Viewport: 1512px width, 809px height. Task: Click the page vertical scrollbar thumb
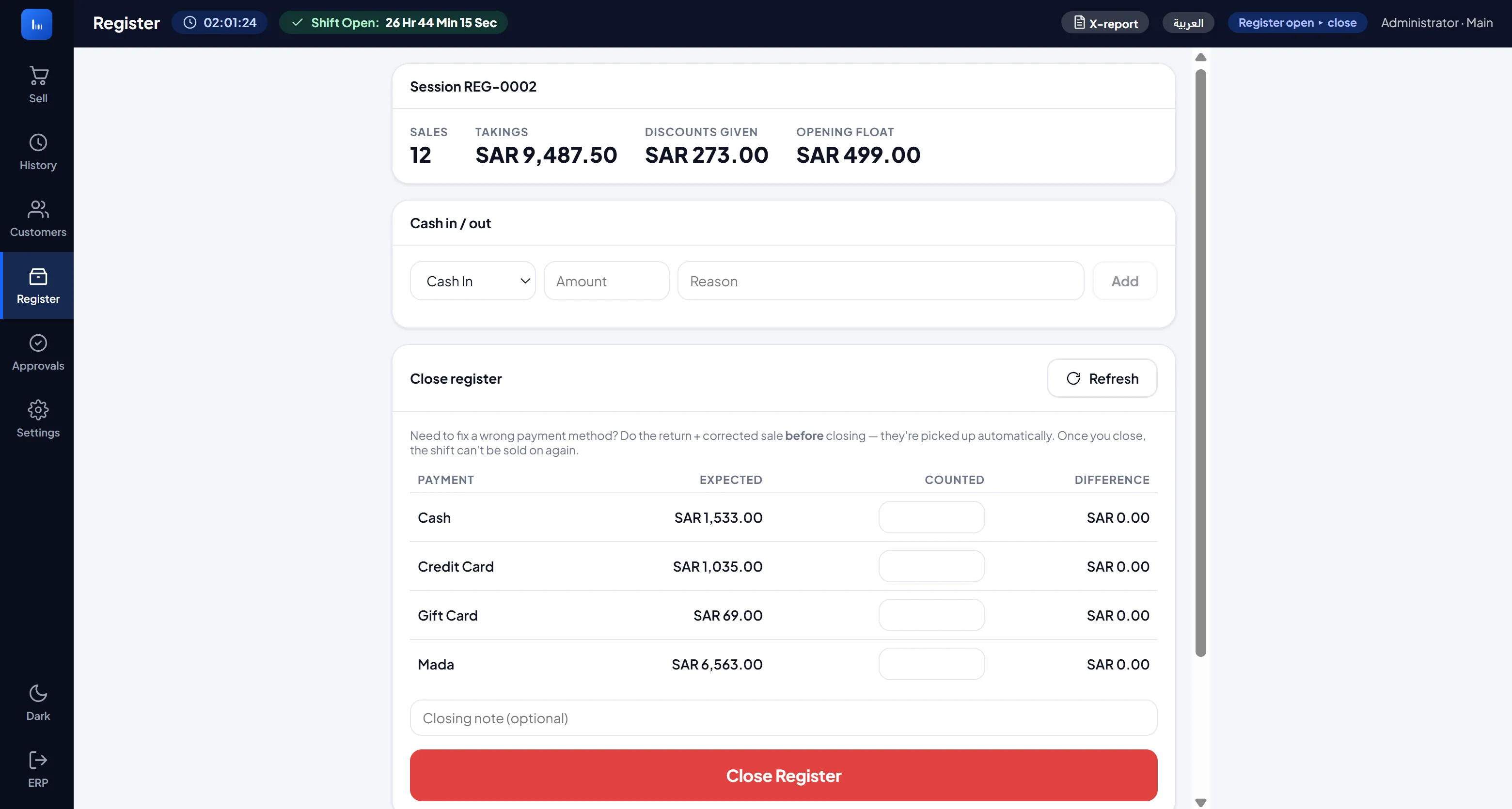(x=1200, y=362)
